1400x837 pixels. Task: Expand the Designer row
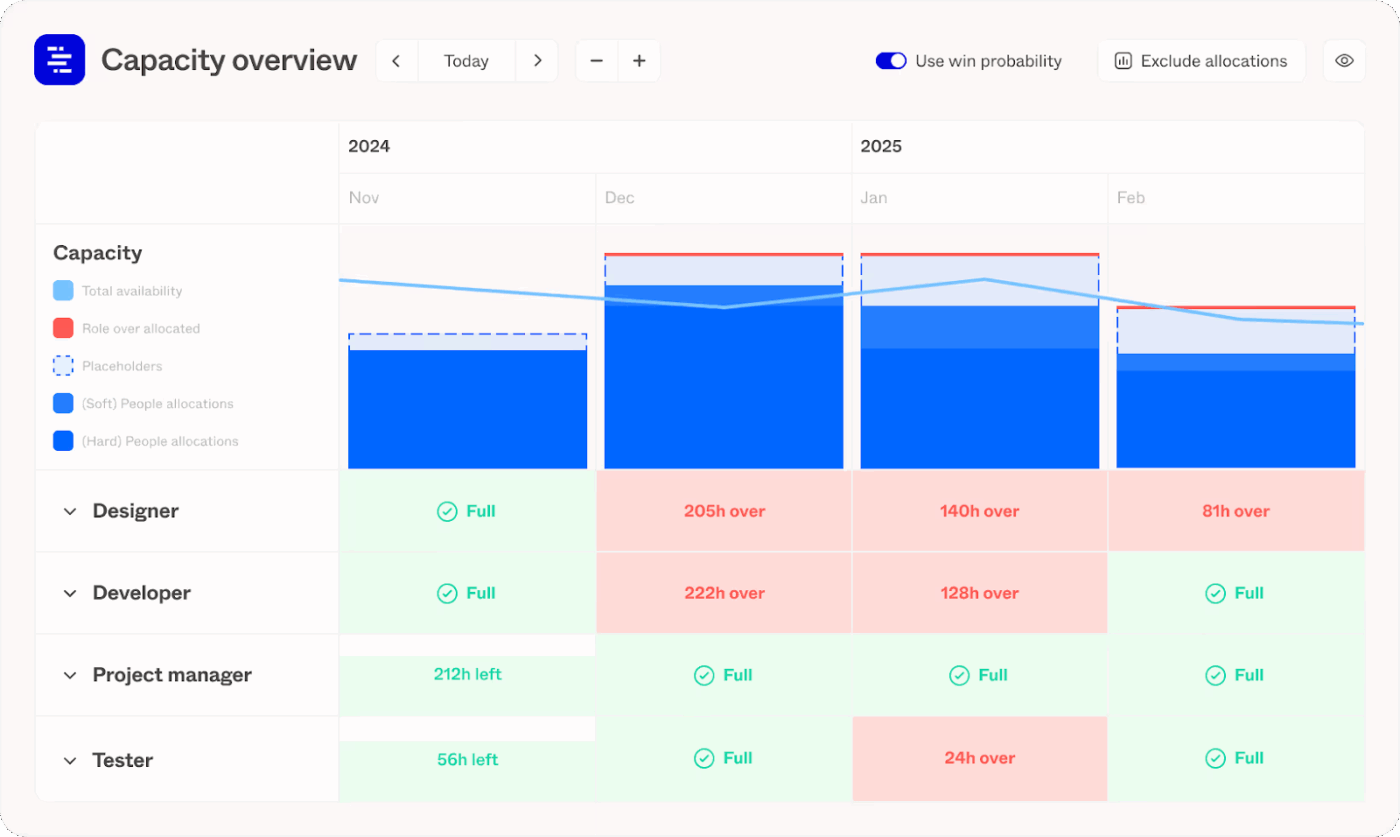(70, 511)
